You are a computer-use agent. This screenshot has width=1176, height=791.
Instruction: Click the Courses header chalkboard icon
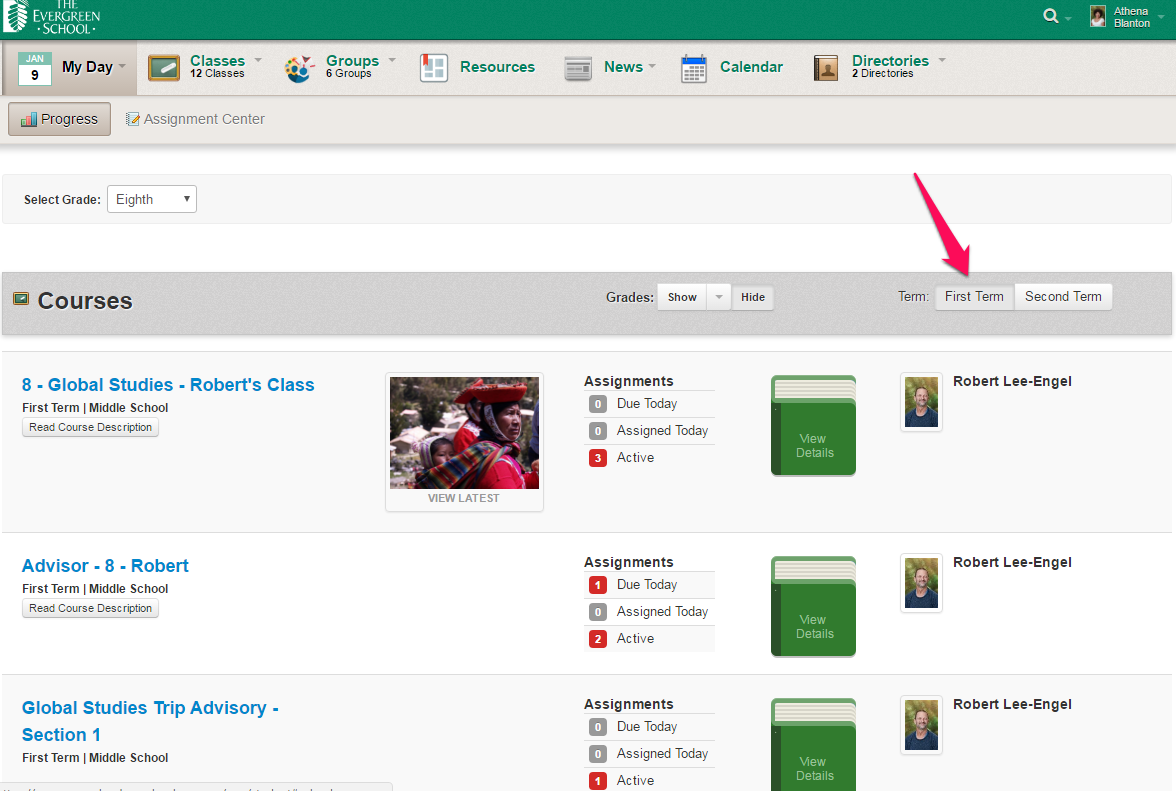21,299
